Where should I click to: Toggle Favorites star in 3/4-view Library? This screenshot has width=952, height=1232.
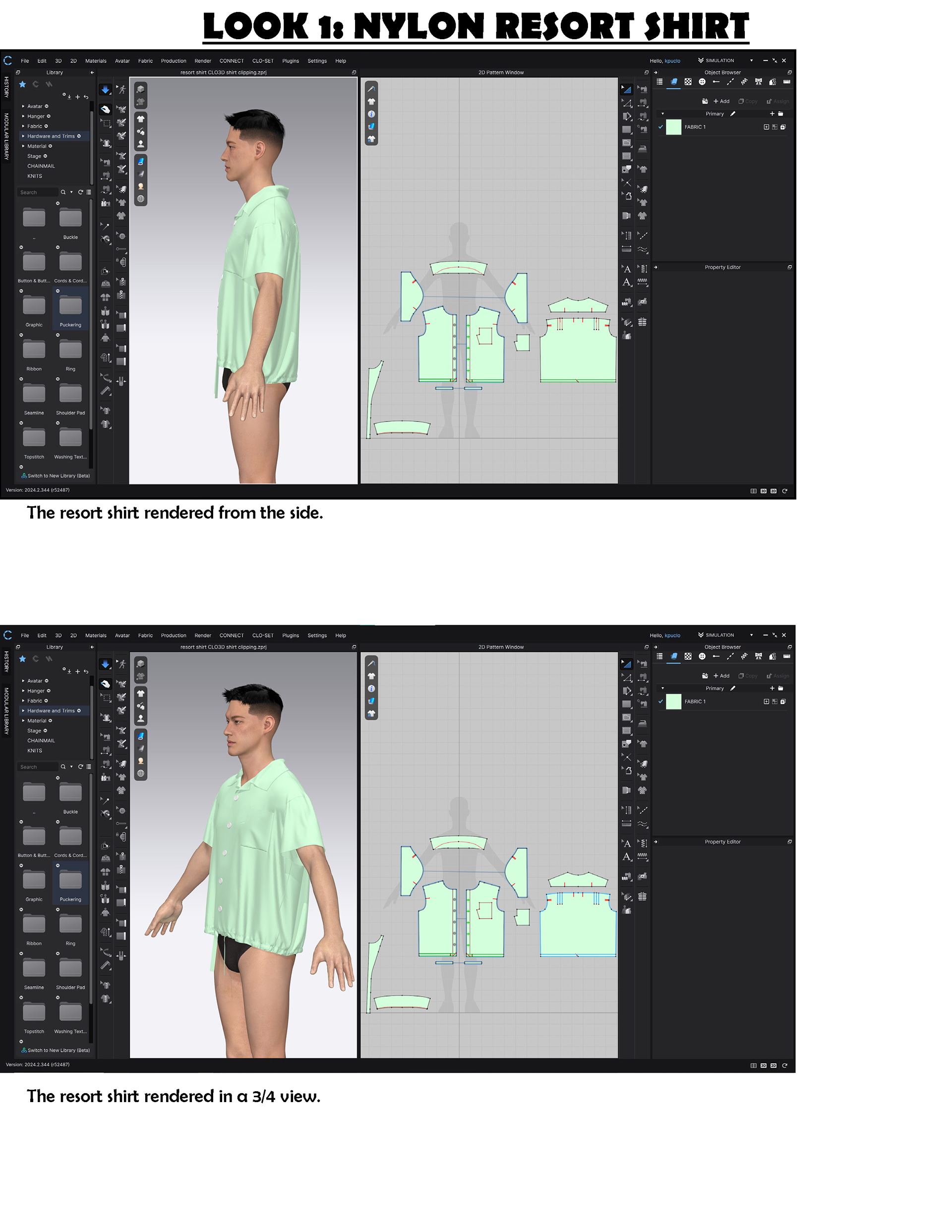(23, 659)
